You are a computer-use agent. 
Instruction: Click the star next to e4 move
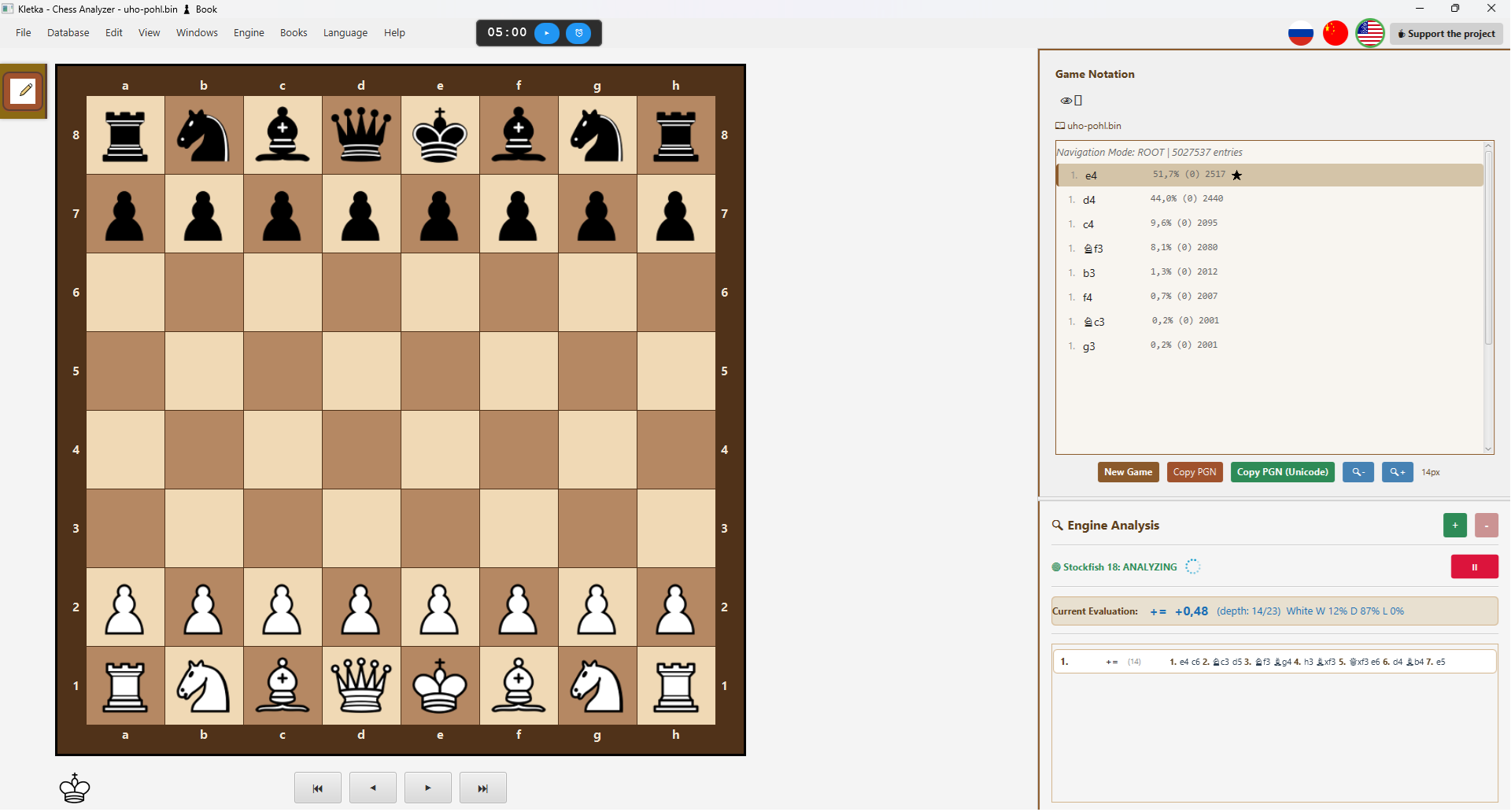tap(1237, 175)
